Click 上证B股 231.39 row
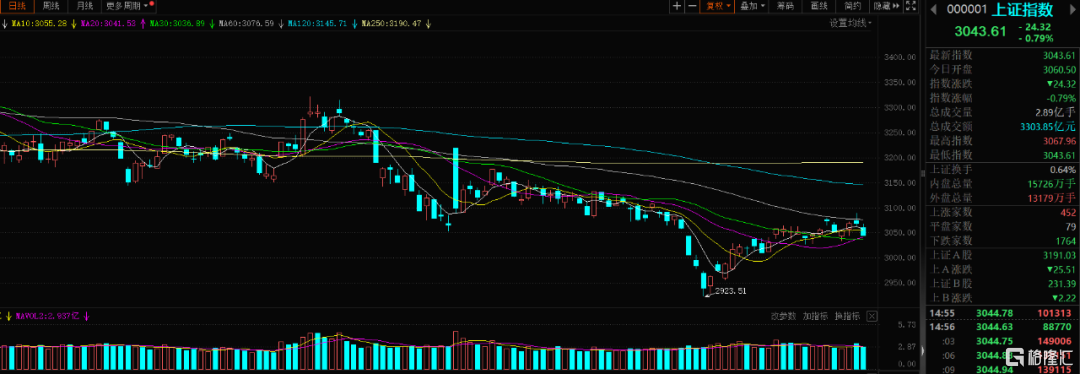 pyautogui.click(x=1002, y=284)
